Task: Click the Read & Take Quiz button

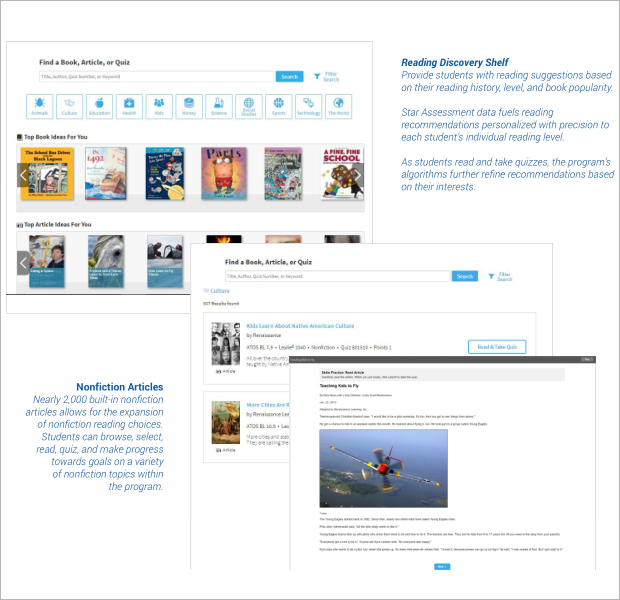Action: [497, 347]
